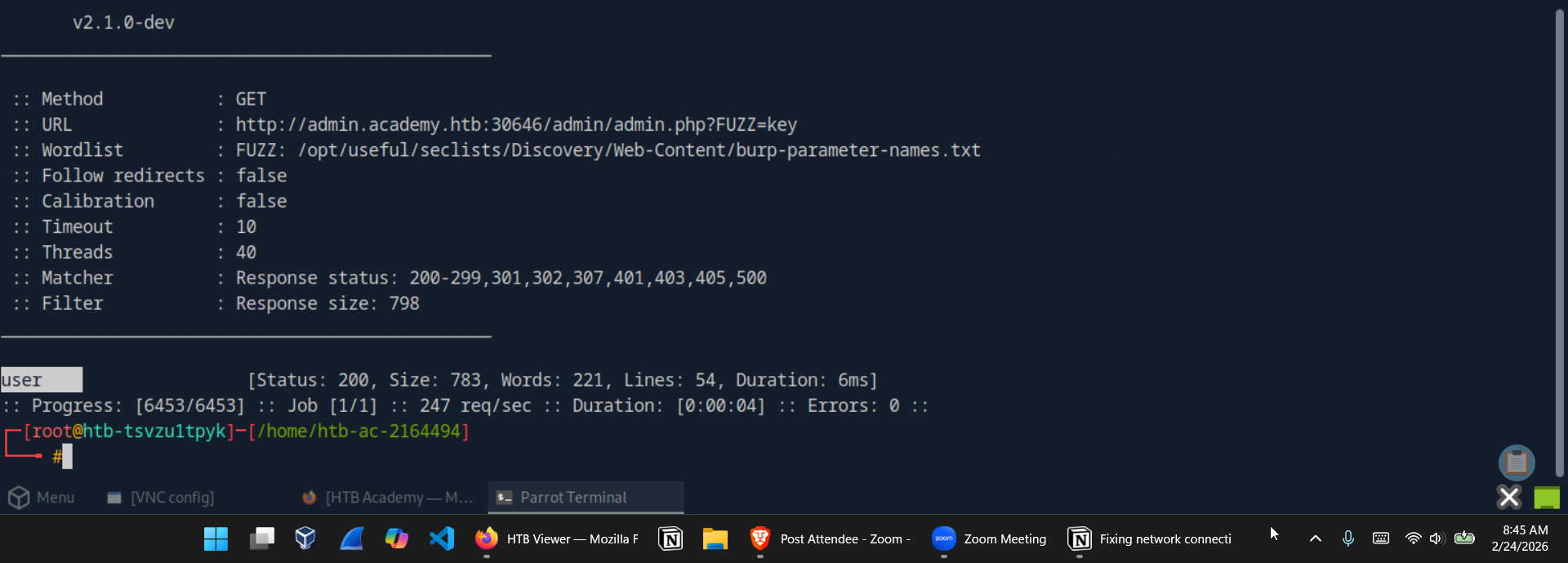Screen dimensions: 1568x563
Task: Open Post Attendee Zoom Brave window
Action: (830, 538)
